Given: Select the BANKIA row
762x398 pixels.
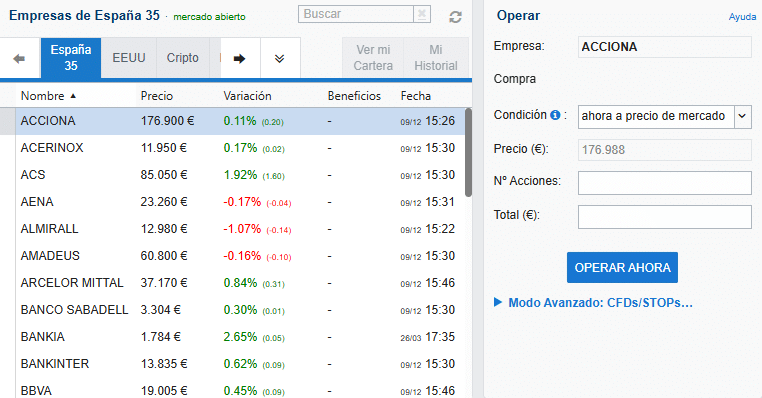Looking at the screenshot, I should (x=232, y=337).
